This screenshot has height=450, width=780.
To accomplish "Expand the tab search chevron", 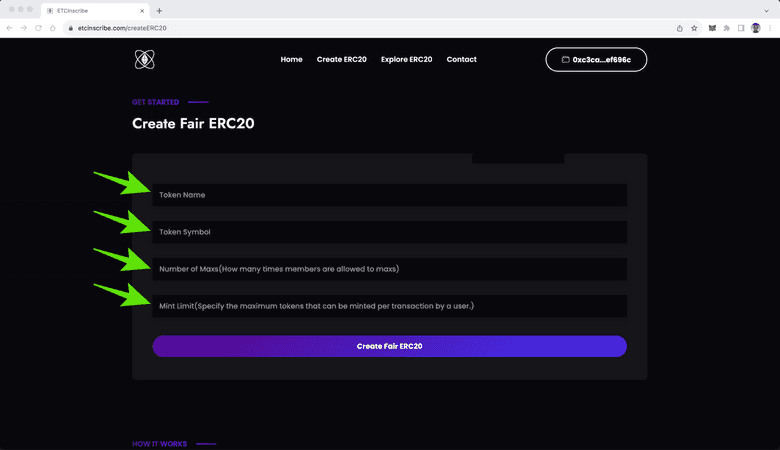I will 767,10.
